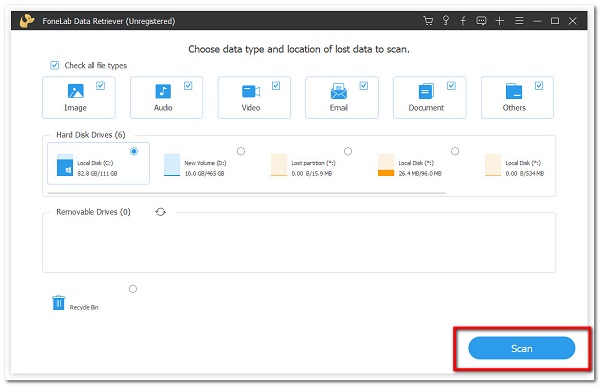Uncheck the Audio file type checkbox
The height and width of the screenshot is (386, 600).
pyautogui.click(x=188, y=86)
